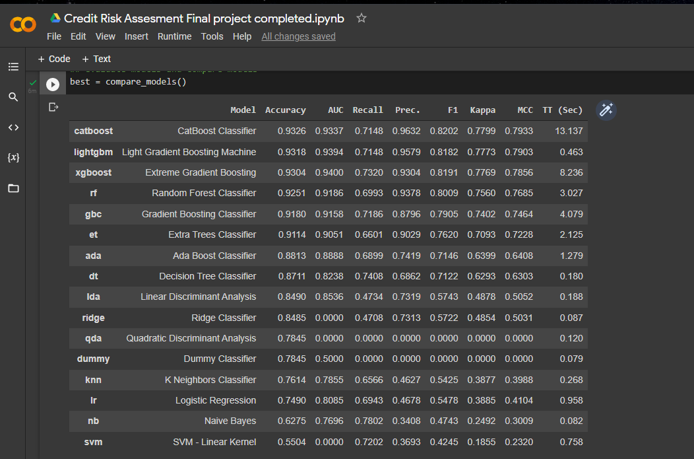
Task: Click catboost accuracy value 0.9326
Action: pos(292,131)
